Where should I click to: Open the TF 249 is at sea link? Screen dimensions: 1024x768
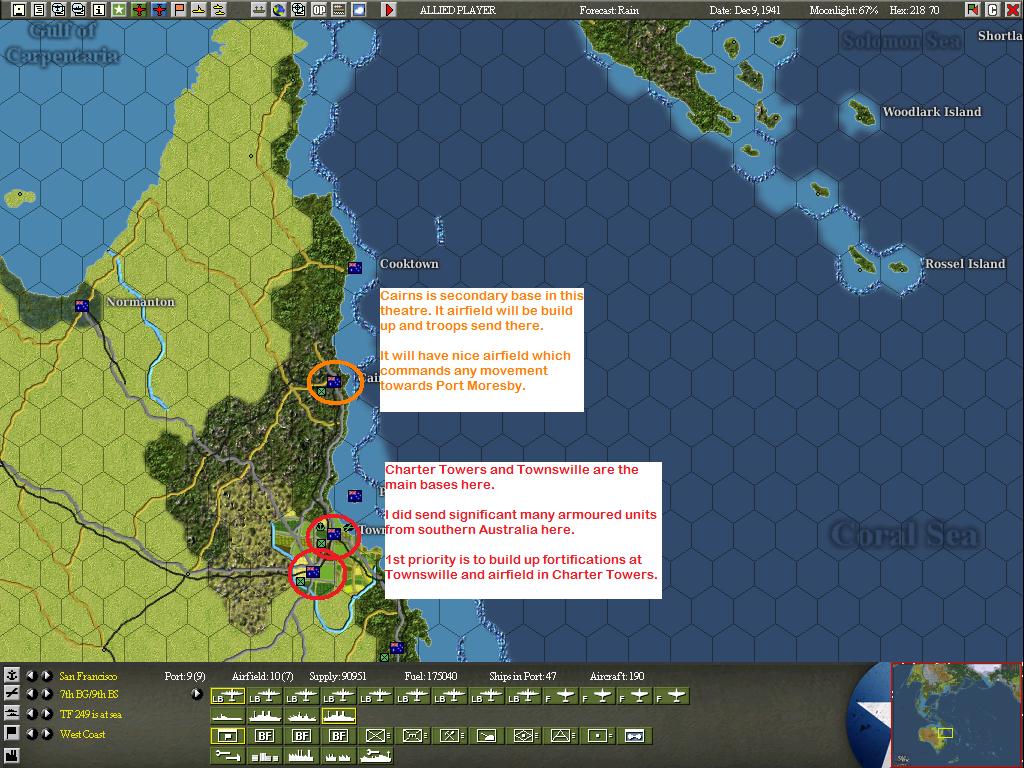91,714
